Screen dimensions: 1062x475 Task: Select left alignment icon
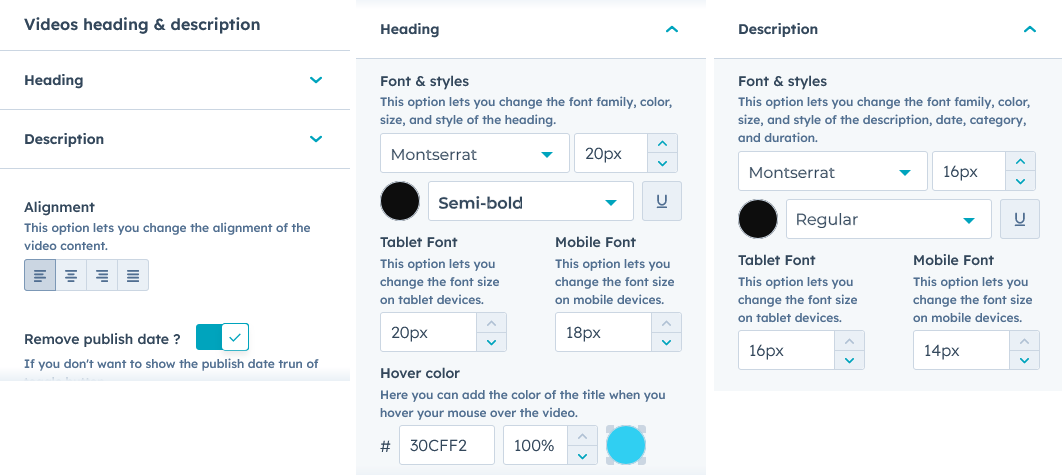[40, 275]
